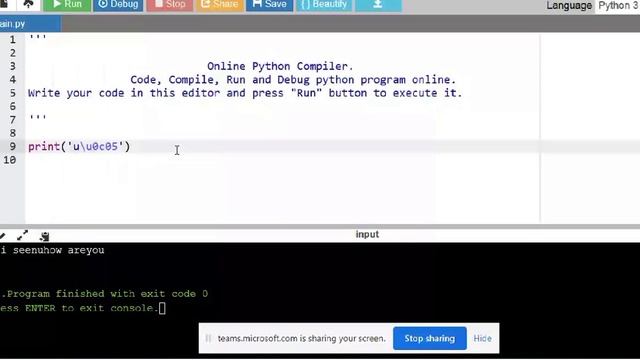640x360 pixels.
Task: Beautify the code formatting
Action: pyautogui.click(x=324, y=4)
